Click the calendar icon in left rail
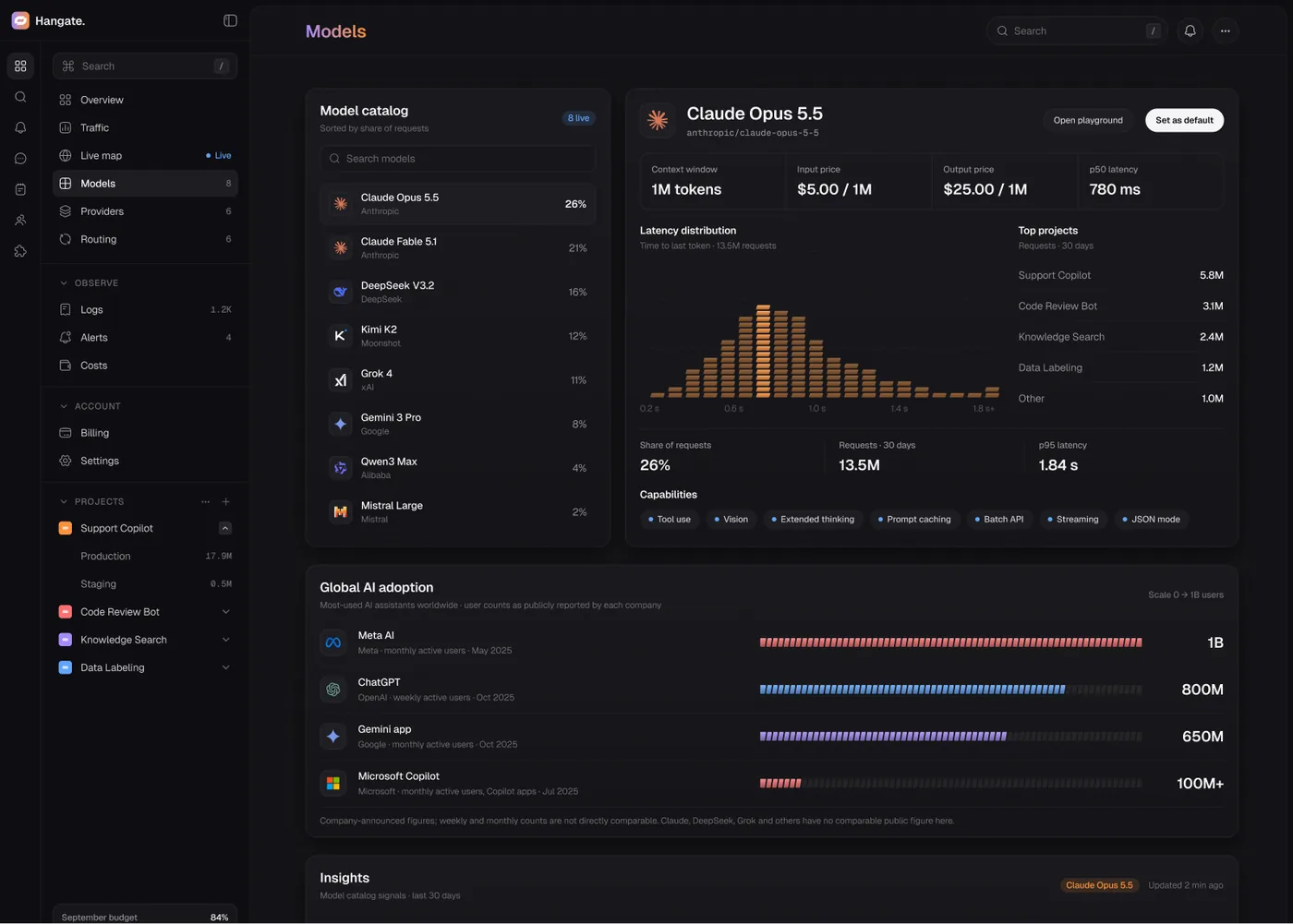Image resolution: width=1293 pixels, height=924 pixels. click(20, 189)
